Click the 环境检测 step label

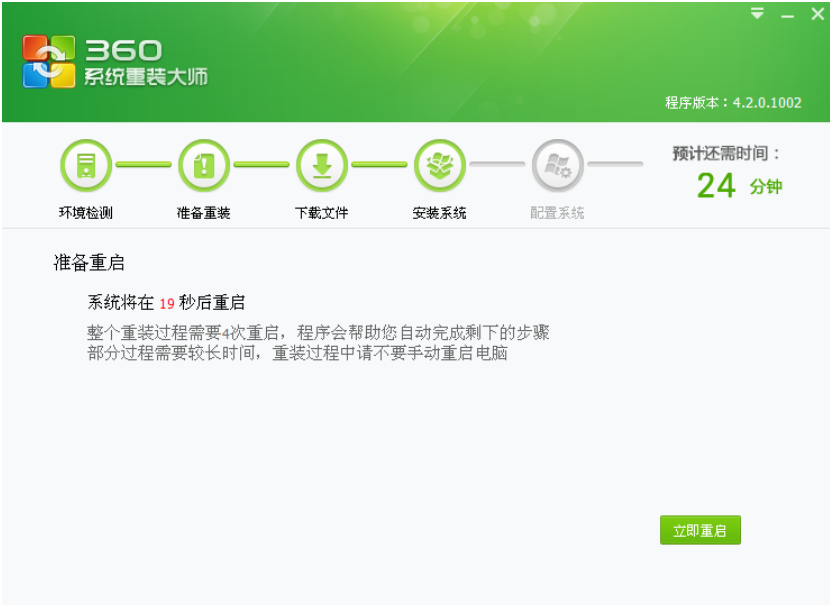pyautogui.click(x=86, y=213)
